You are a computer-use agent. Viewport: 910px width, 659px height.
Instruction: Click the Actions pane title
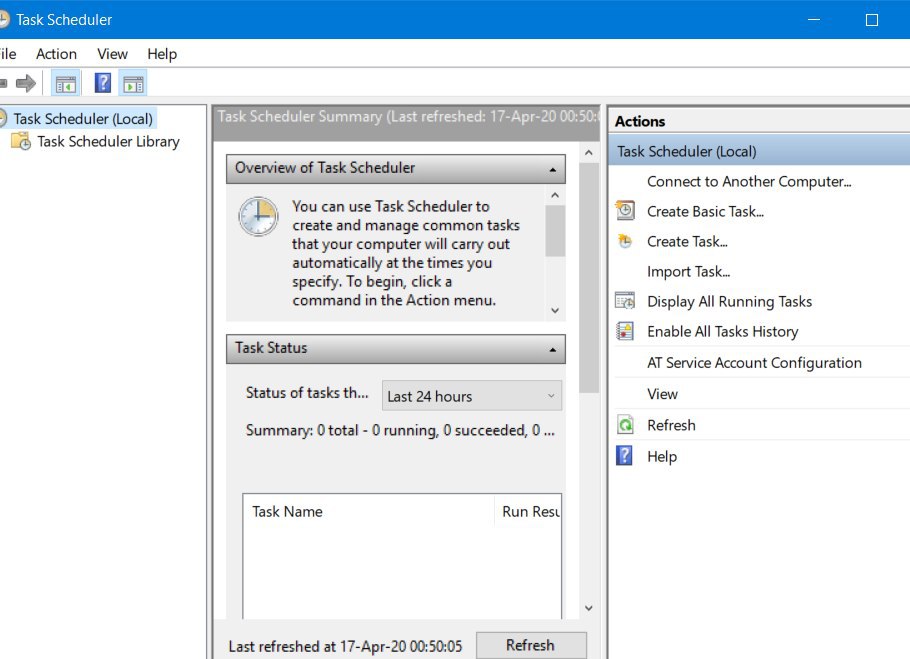coord(640,121)
